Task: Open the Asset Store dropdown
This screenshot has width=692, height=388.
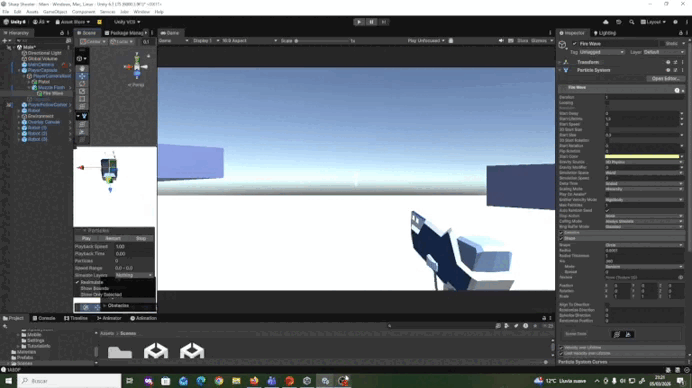Action: pyautogui.click(x=72, y=22)
